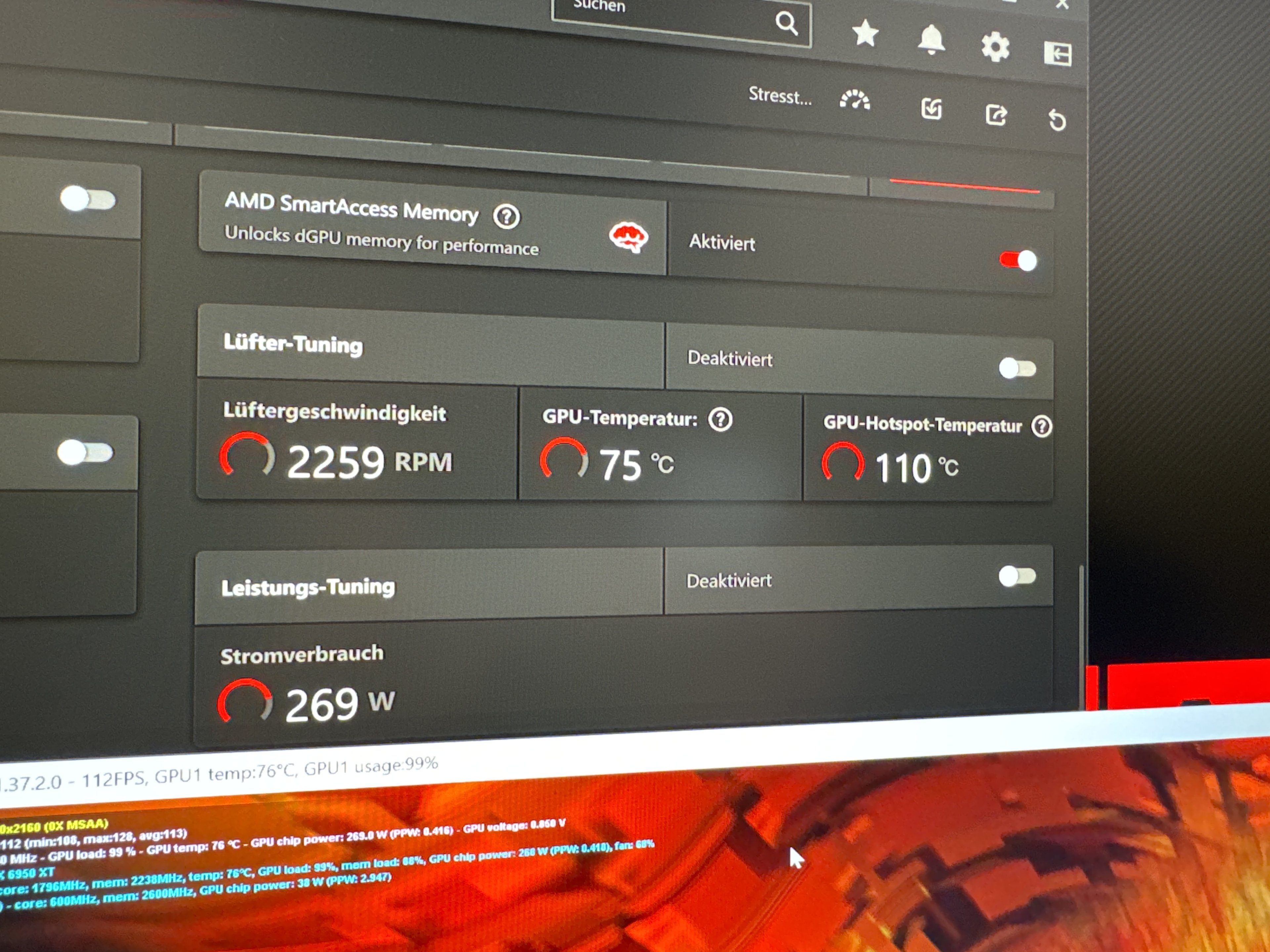1270x952 pixels.
Task: Click GPU-Hotspot-Temperatur help icon
Action: click(x=1041, y=426)
